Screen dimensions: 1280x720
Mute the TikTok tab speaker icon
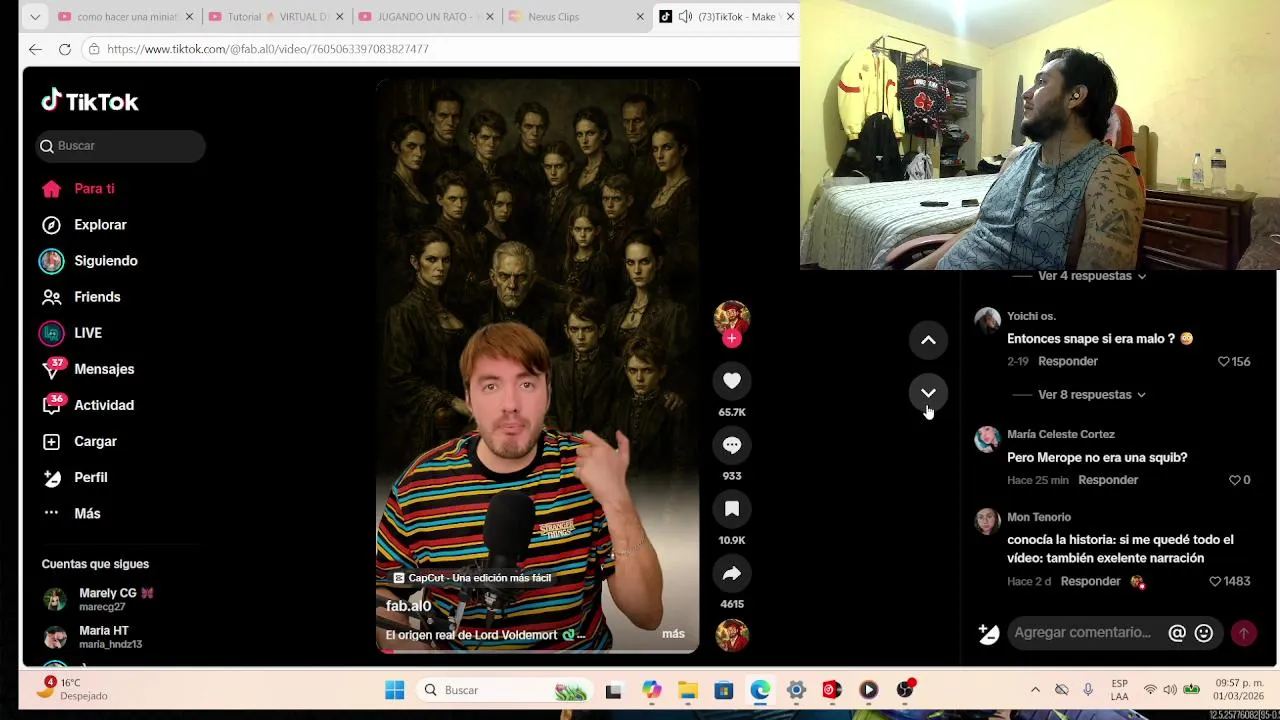click(685, 17)
